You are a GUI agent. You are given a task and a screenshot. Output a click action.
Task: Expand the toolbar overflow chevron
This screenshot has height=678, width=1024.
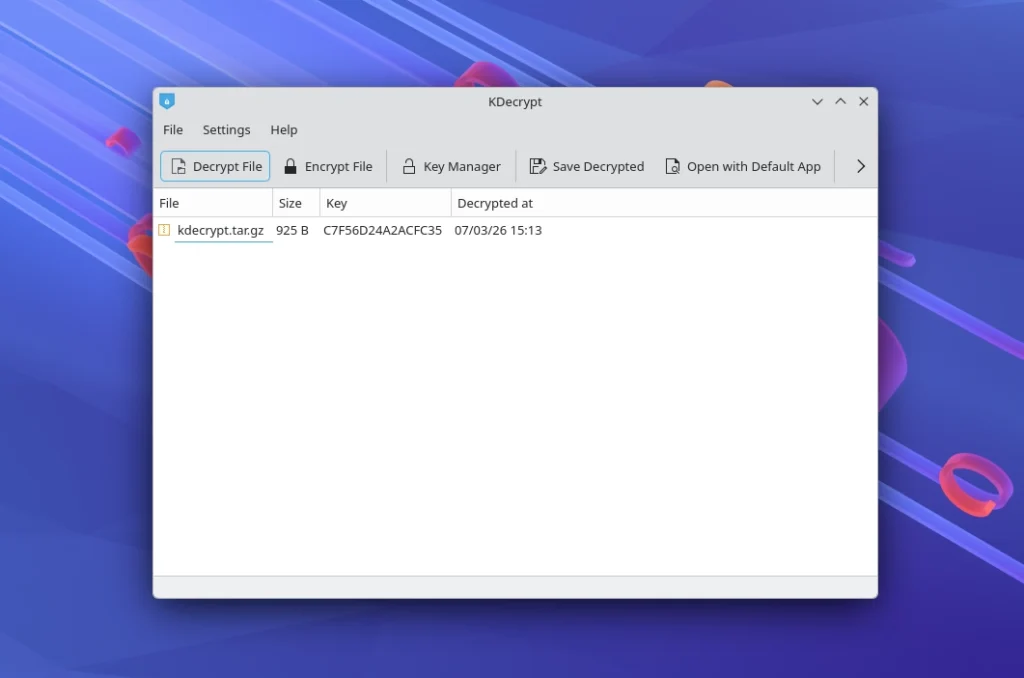click(860, 167)
